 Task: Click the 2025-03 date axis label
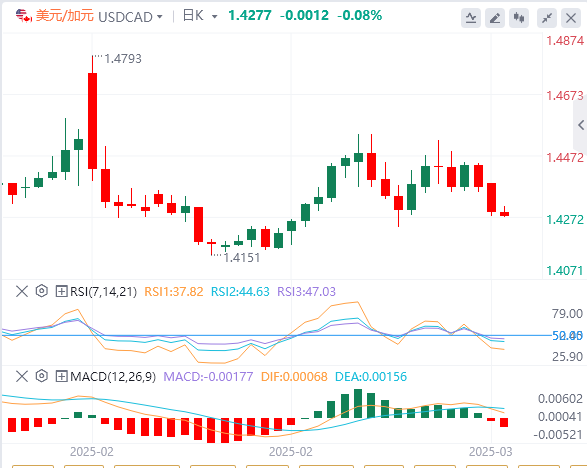point(490,452)
